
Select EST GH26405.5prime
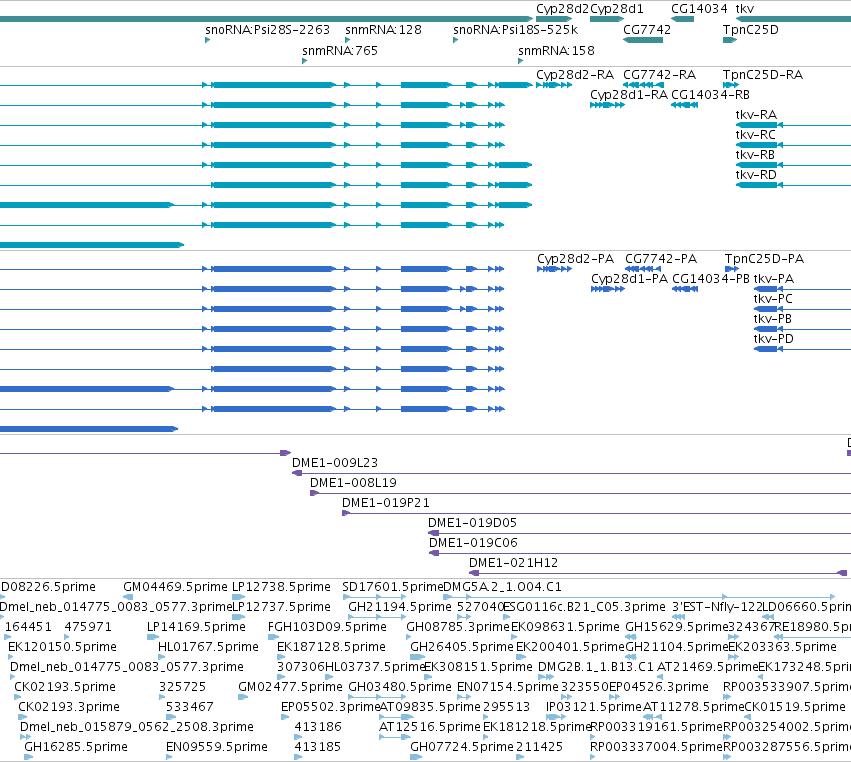tap(462, 647)
